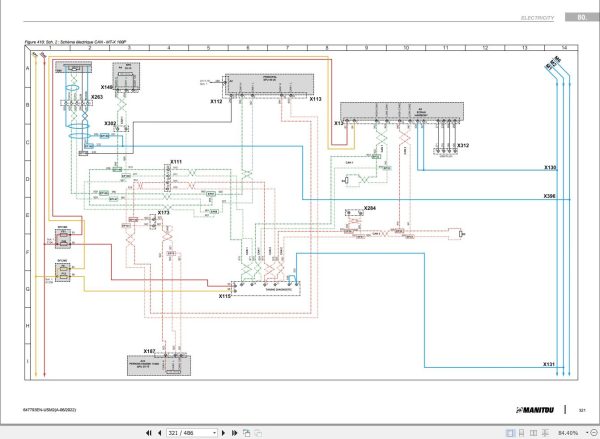Go to the first page
600x439 pixels.
click(x=148, y=433)
